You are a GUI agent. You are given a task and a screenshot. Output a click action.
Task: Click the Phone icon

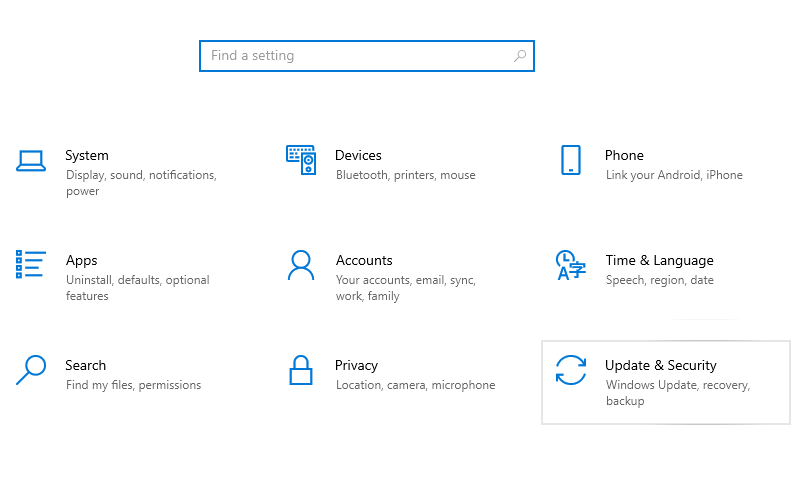[570, 160]
